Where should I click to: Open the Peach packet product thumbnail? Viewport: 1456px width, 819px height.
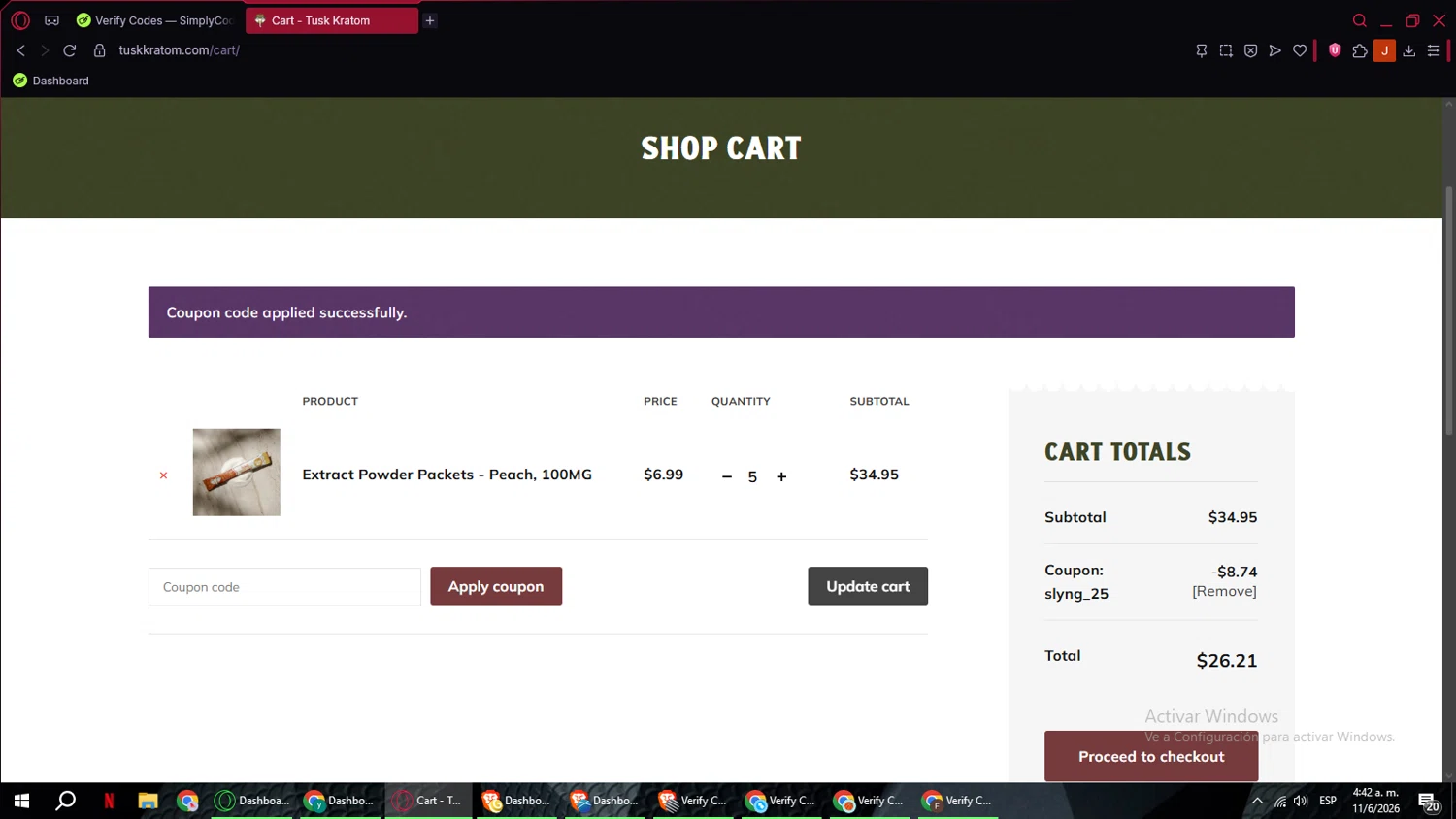coord(237,473)
